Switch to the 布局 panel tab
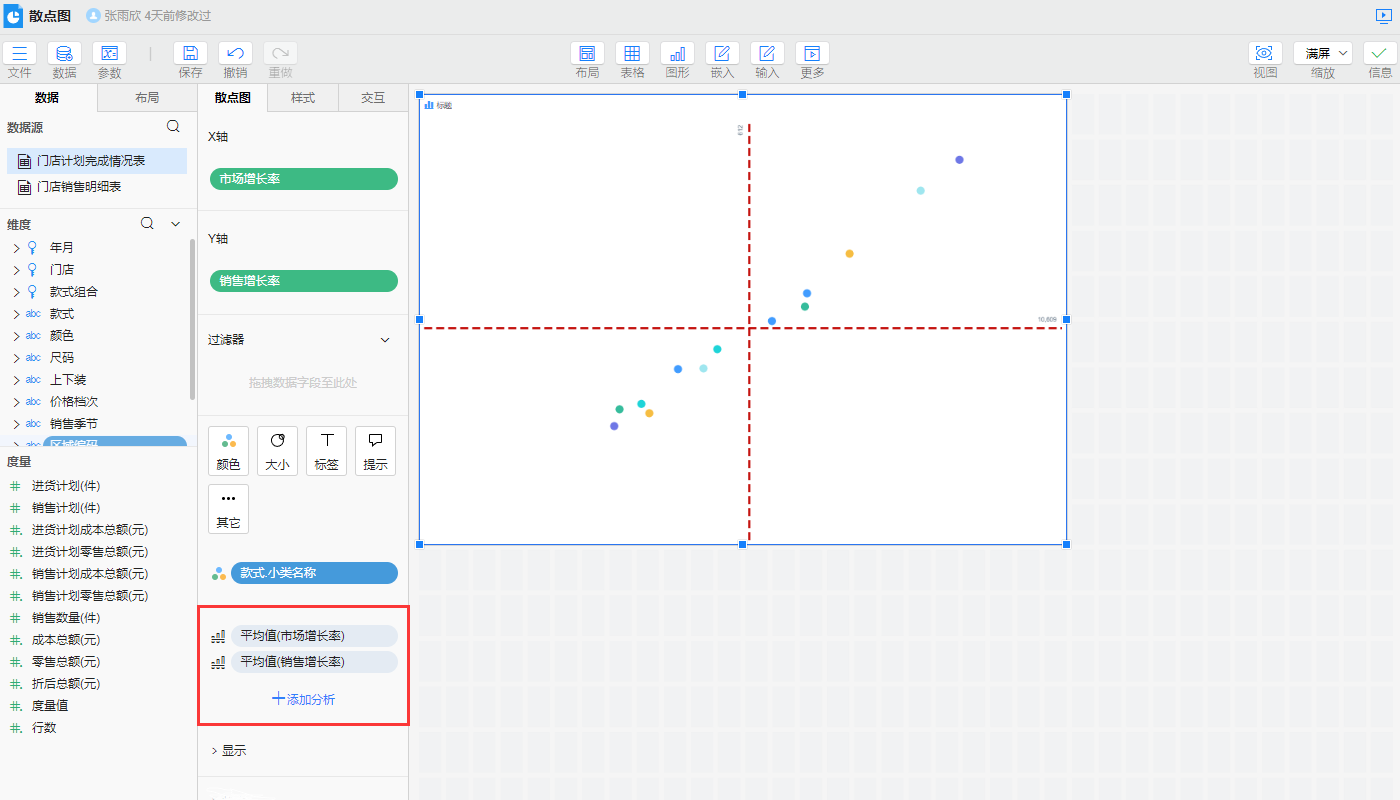Viewport: 1400px width, 800px height. pos(147,98)
